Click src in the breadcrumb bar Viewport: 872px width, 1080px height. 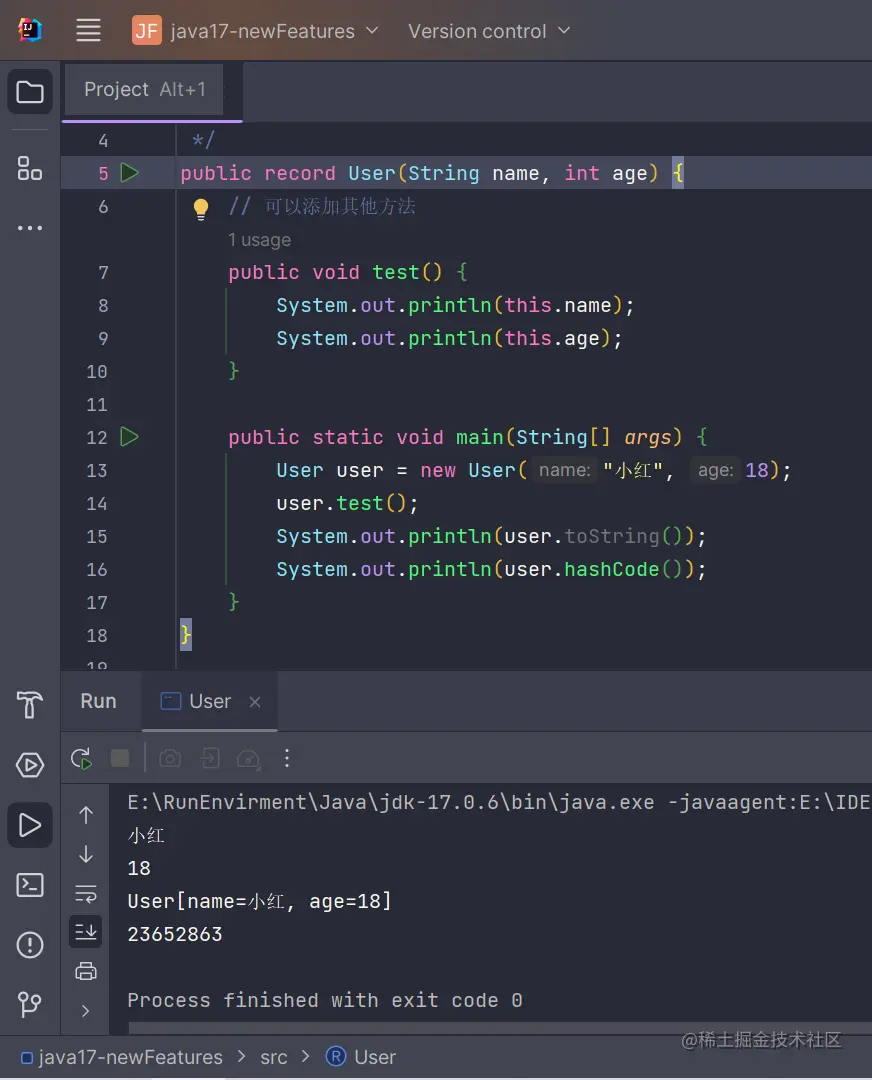click(x=273, y=1057)
